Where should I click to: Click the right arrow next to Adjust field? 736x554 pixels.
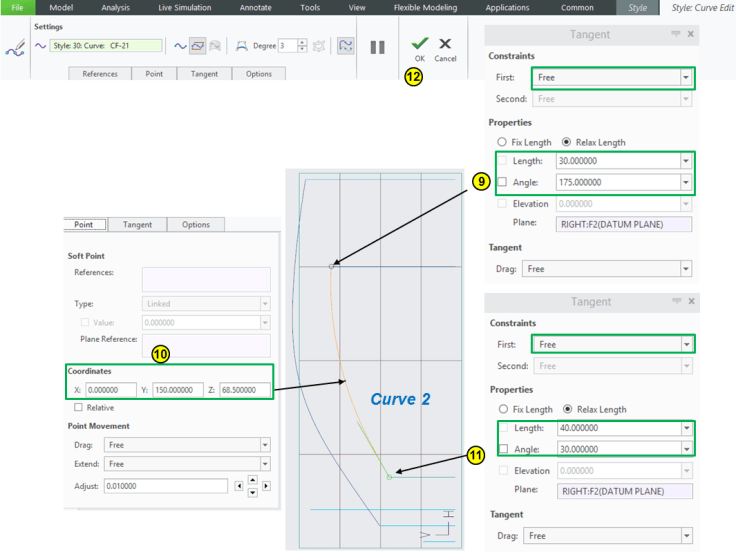pos(267,486)
